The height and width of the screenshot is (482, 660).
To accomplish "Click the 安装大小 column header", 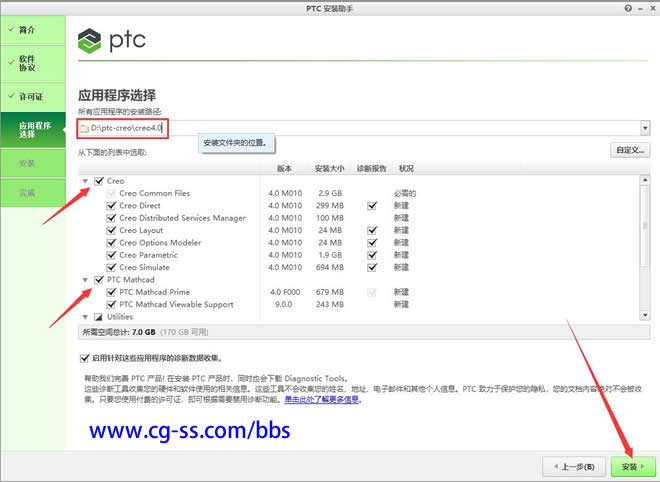I will 329,169.
